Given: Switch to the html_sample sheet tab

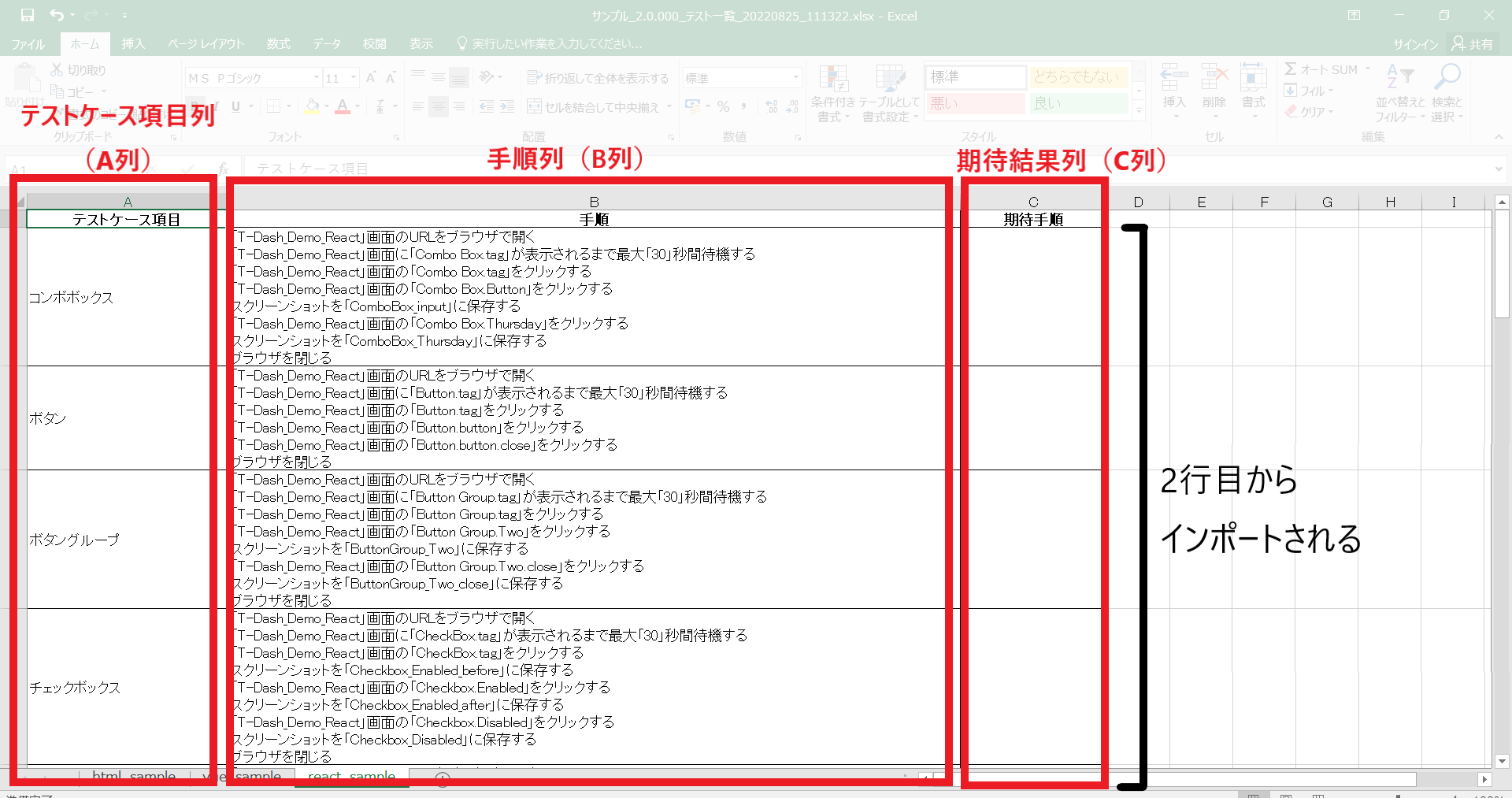Looking at the screenshot, I should point(133,776).
